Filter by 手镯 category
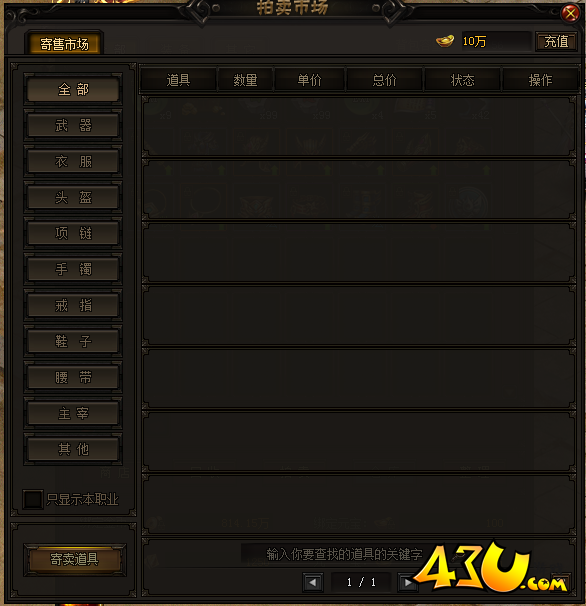 pos(73,269)
